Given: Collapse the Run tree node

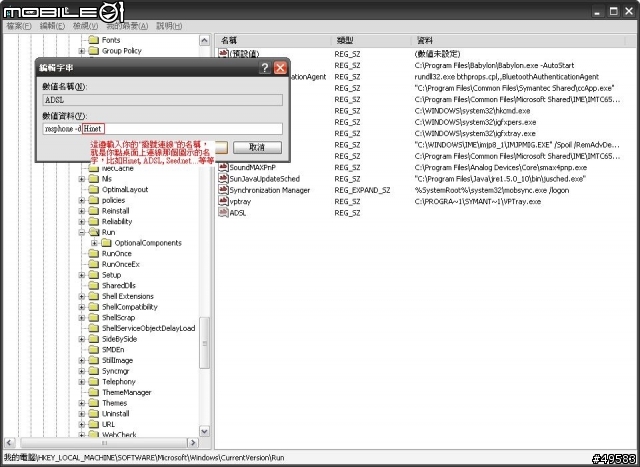Looking at the screenshot, I should [82, 232].
